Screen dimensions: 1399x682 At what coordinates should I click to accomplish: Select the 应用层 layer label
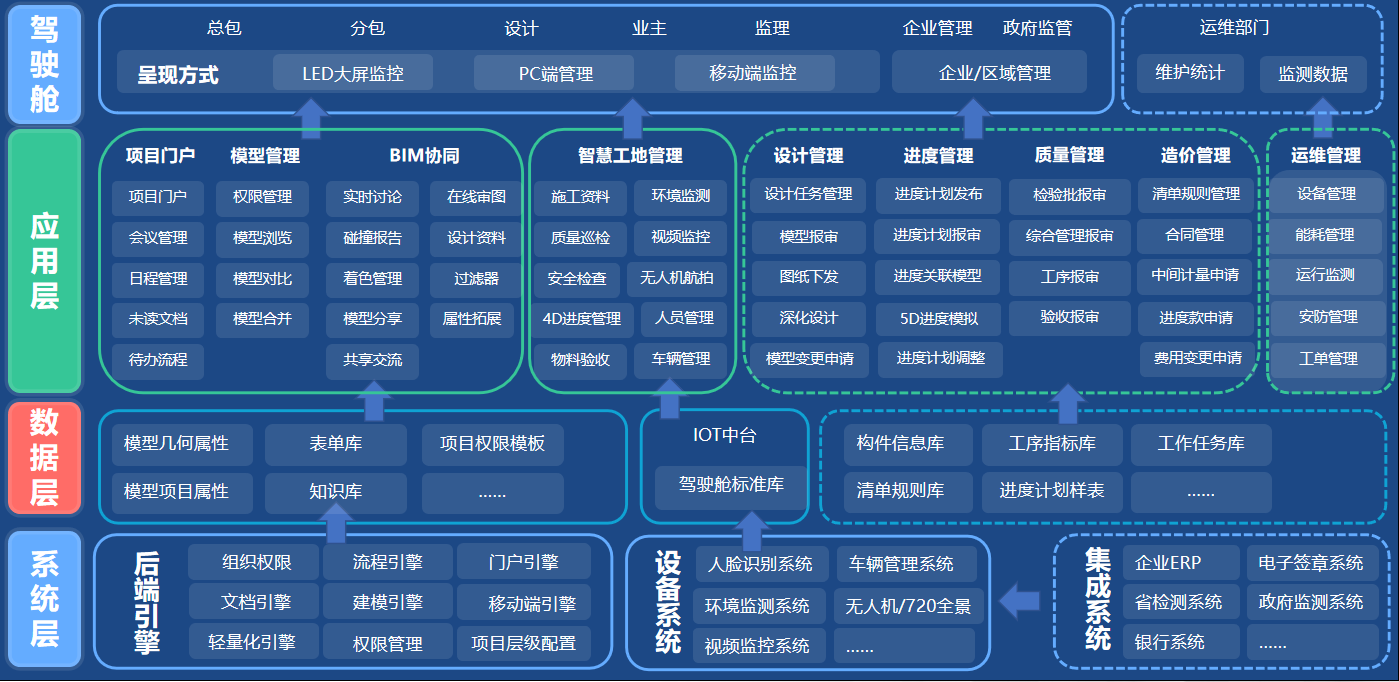[44, 260]
